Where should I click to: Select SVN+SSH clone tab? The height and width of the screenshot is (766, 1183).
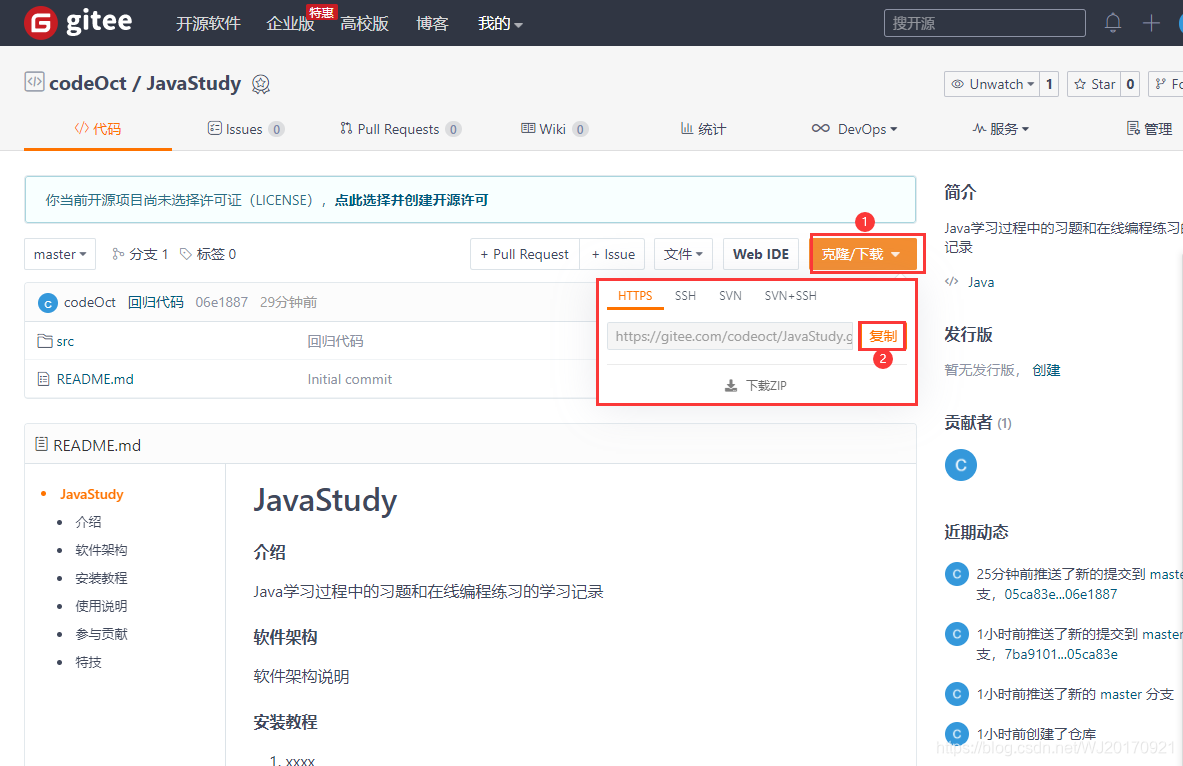791,296
